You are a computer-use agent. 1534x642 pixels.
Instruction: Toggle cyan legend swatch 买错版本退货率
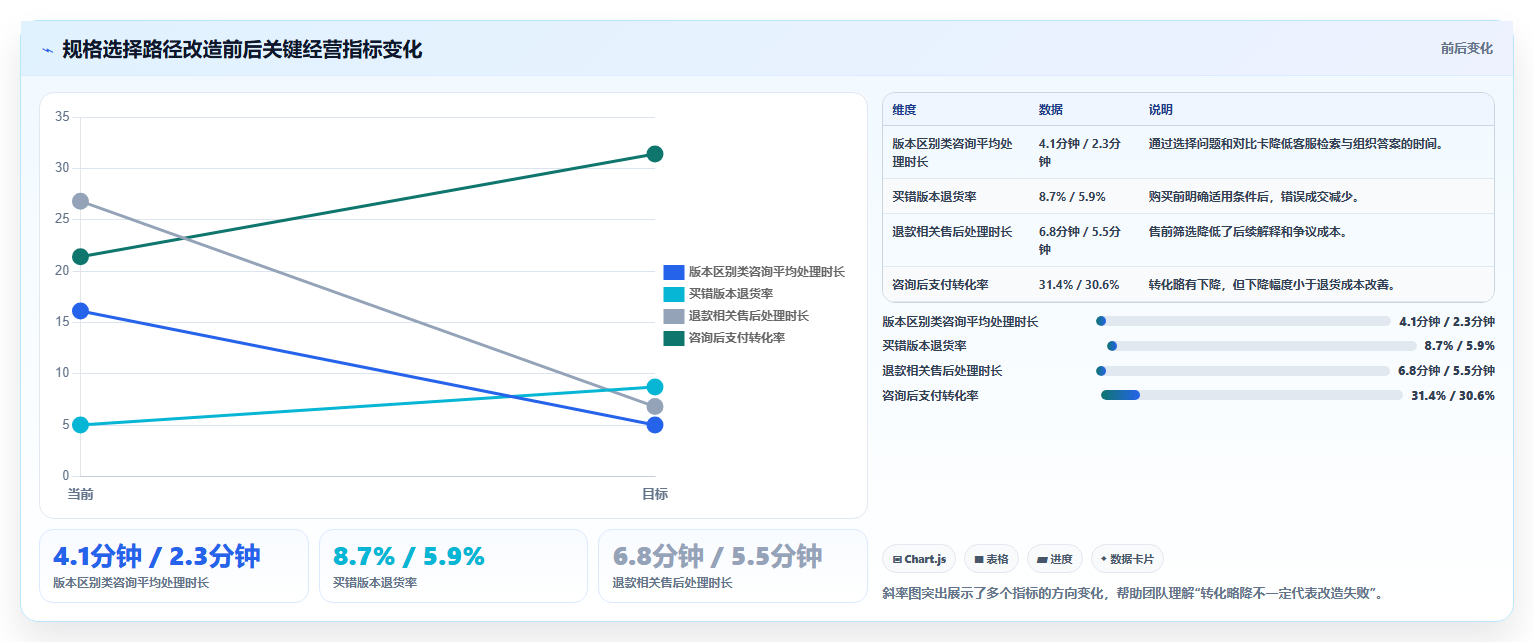pos(674,294)
